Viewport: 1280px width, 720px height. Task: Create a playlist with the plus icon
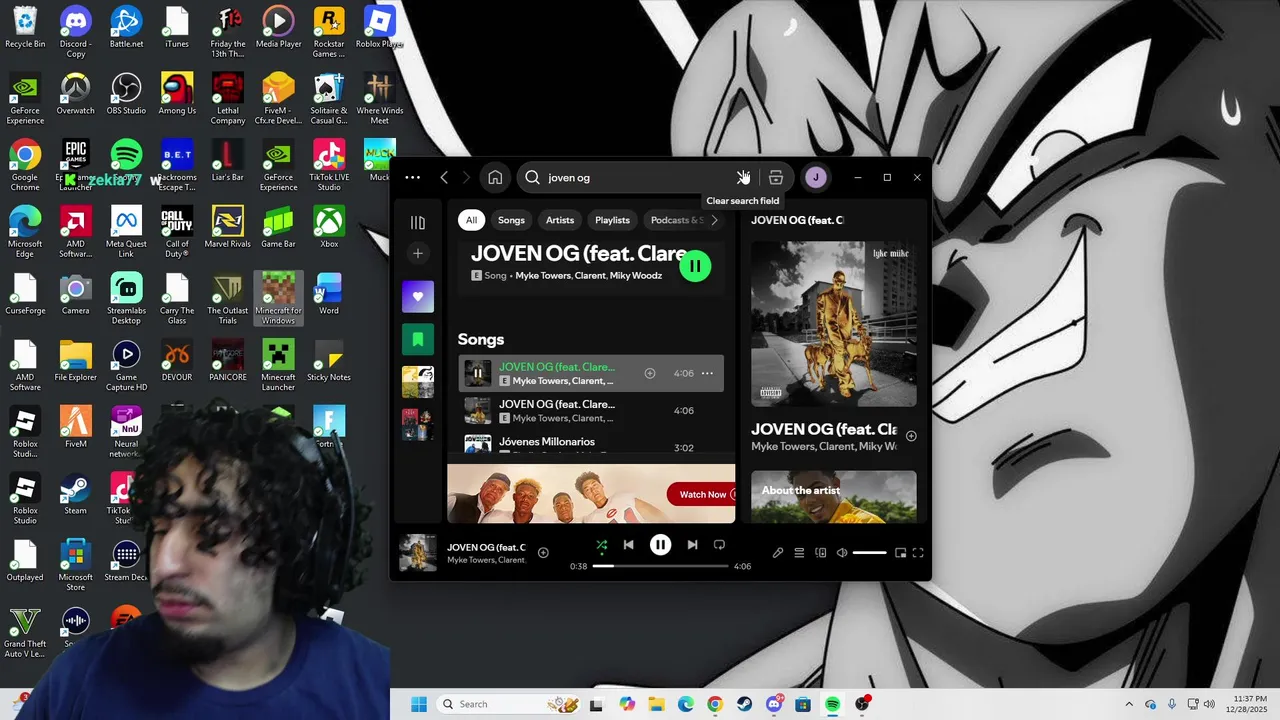[x=418, y=253]
